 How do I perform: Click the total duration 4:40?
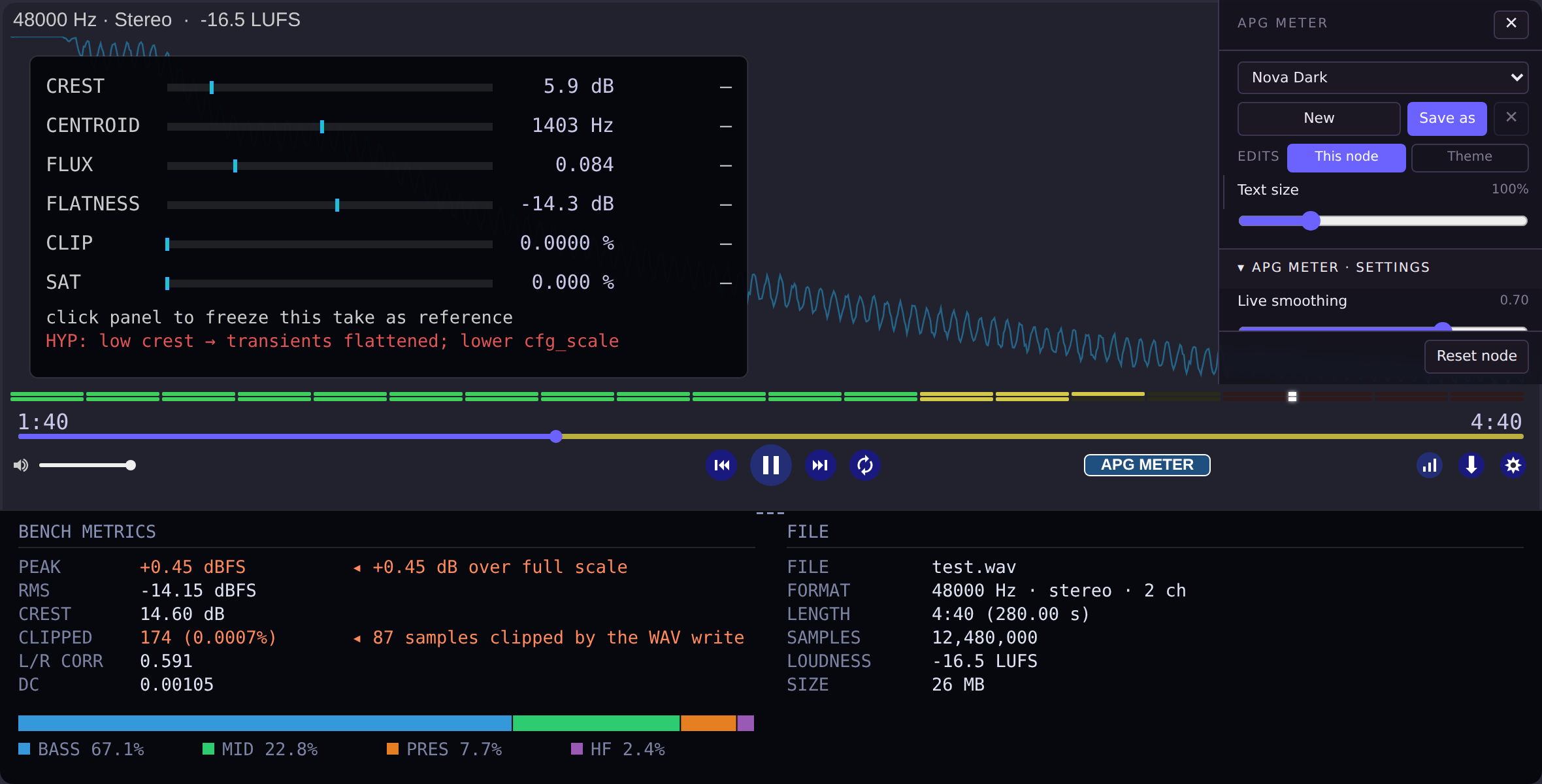point(1496,422)
